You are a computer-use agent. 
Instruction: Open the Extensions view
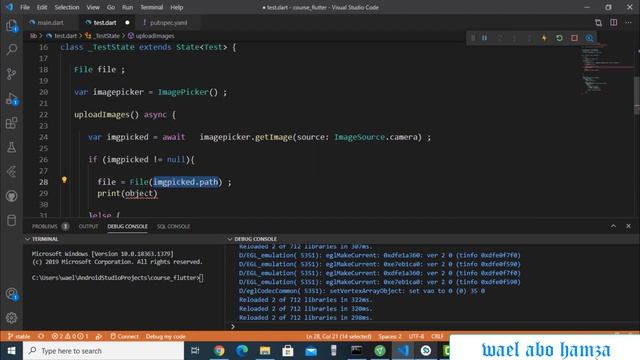tap(11, 123)
